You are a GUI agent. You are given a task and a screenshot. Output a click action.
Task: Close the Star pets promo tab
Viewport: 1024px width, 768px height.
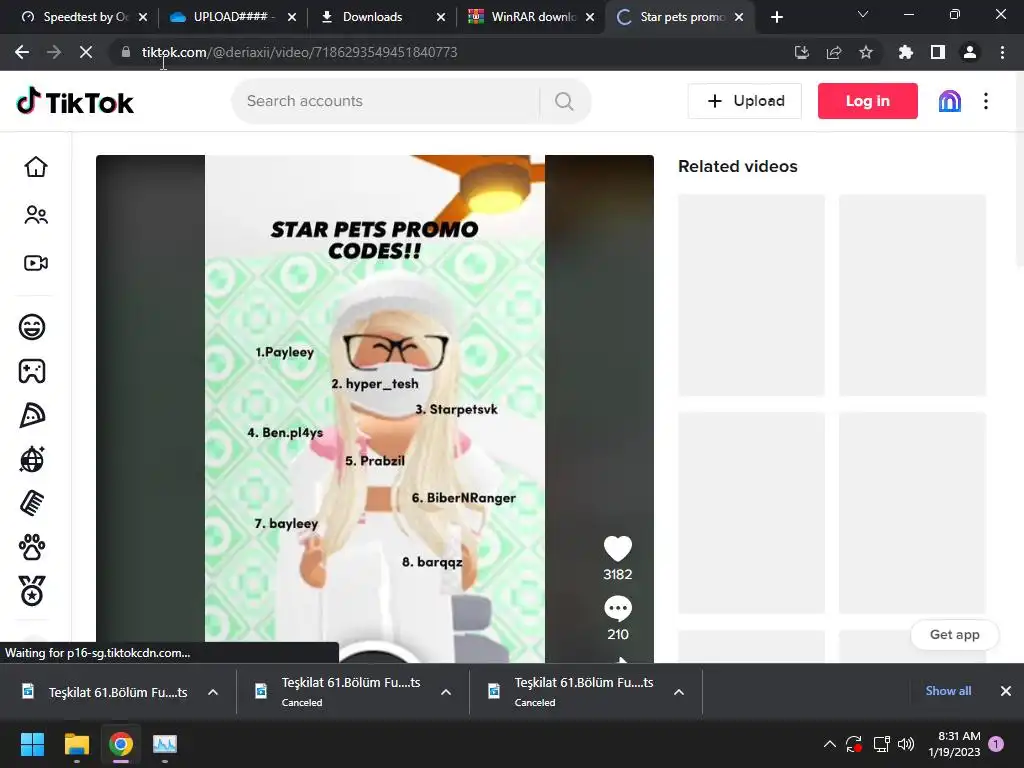[x=739, y=17]
